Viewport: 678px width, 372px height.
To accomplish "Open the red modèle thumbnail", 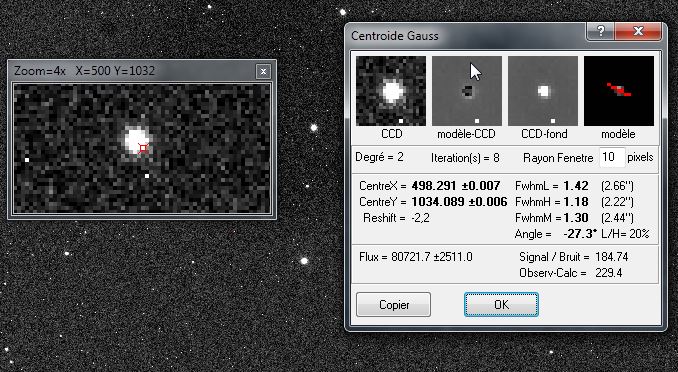I will click(x=619, y=91).
